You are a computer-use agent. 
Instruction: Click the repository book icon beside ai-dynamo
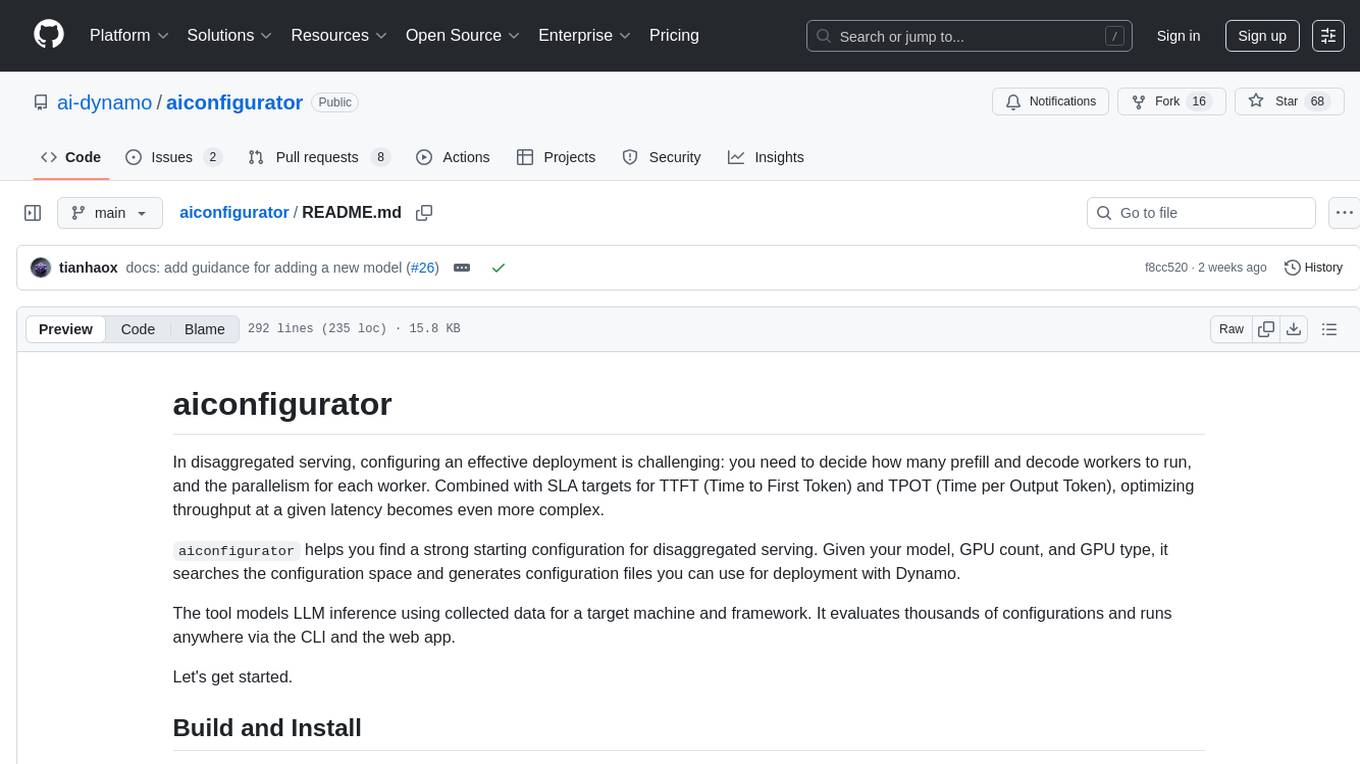[x=40, y=102]
